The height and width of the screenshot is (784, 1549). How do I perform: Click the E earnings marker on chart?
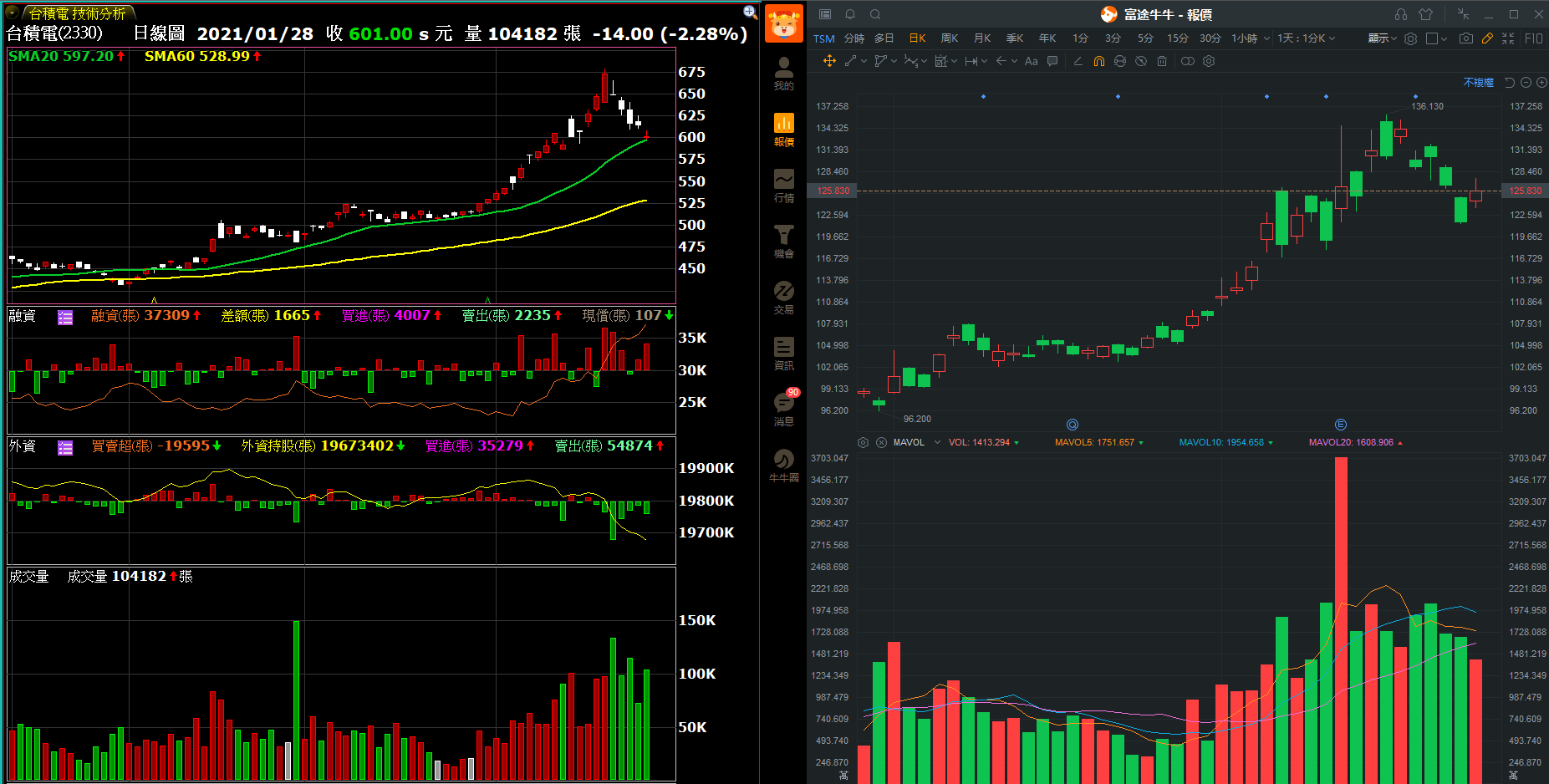coord(1341,425)
